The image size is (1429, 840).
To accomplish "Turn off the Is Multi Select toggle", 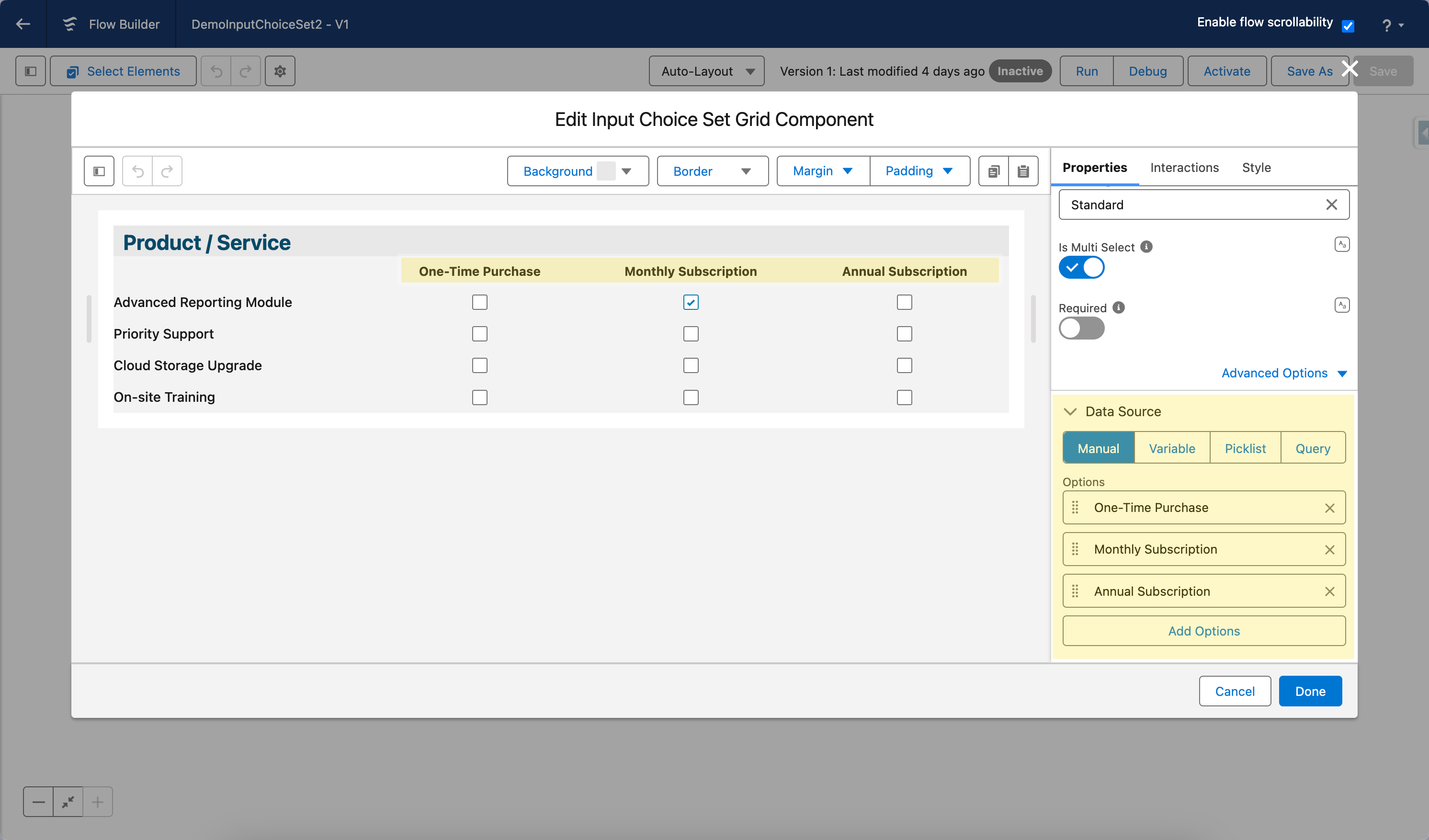I will click(1081, 268).
